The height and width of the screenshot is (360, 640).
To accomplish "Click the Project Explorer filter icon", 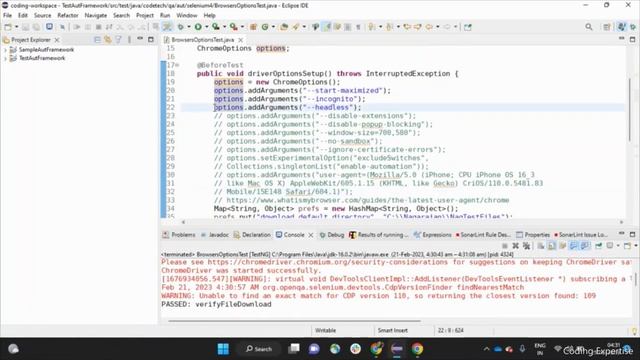I will click(x=118, y=40).
